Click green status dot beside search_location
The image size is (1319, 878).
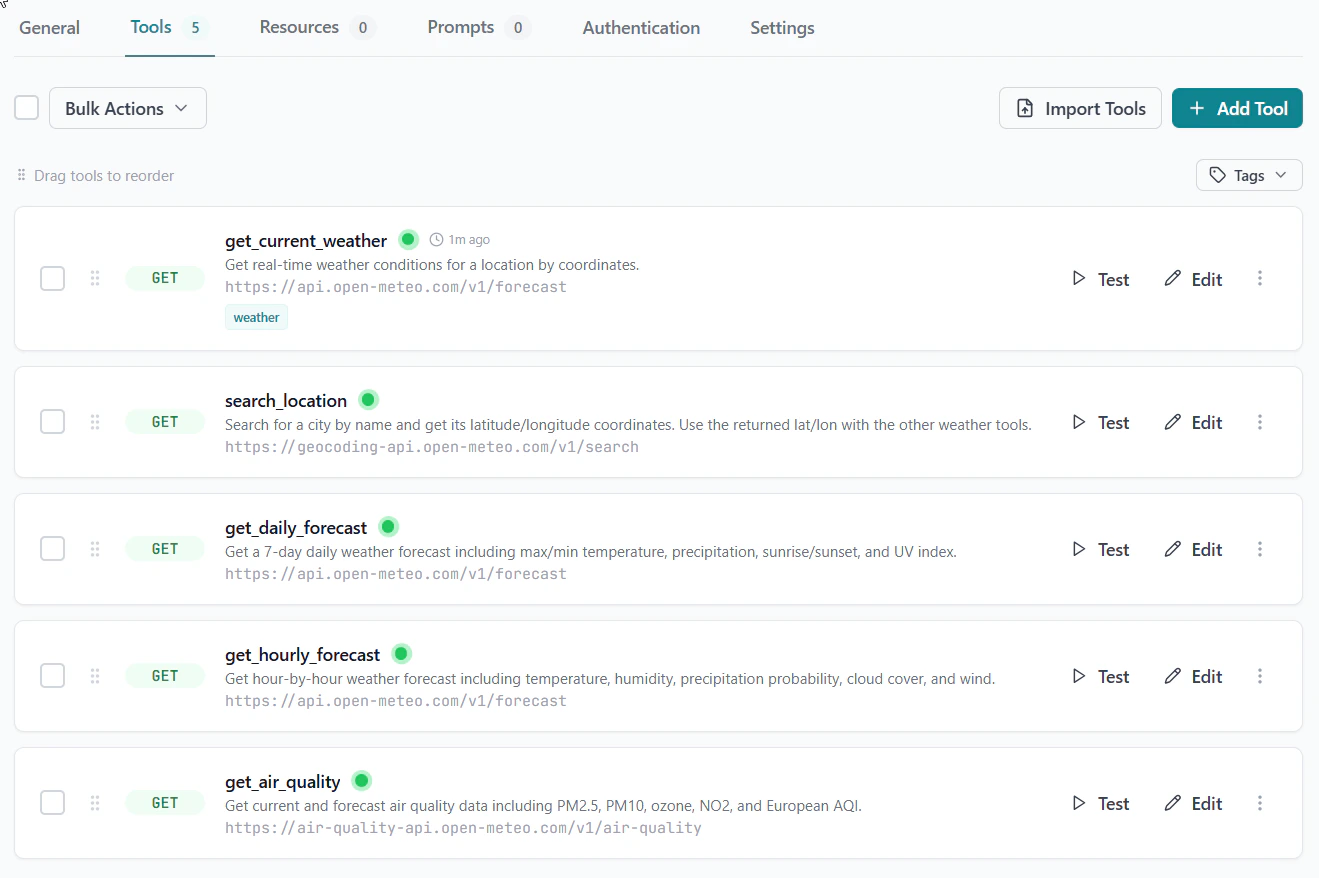pos(368,400)
